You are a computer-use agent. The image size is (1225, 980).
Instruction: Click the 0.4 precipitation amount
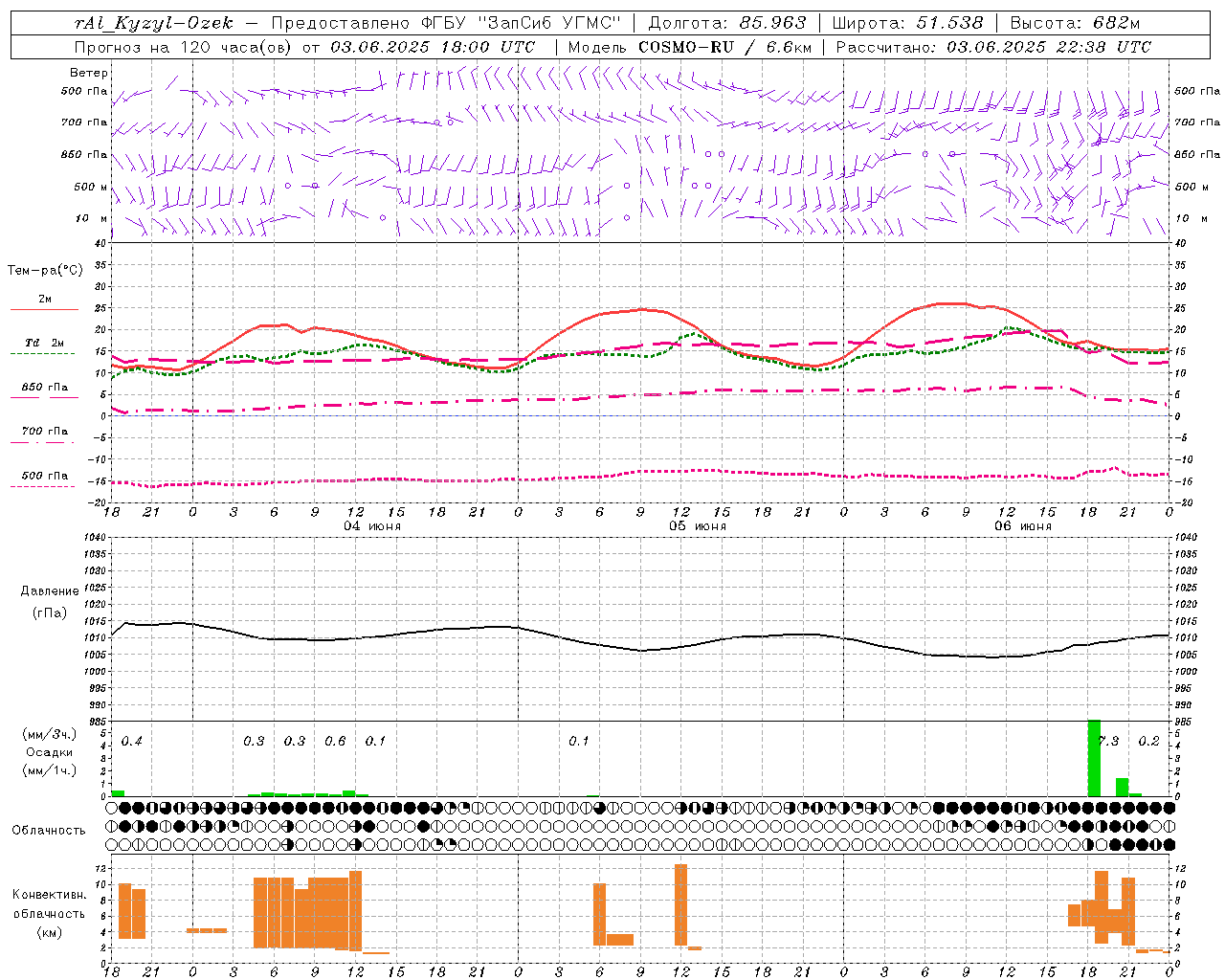click(x=132, y=741)
